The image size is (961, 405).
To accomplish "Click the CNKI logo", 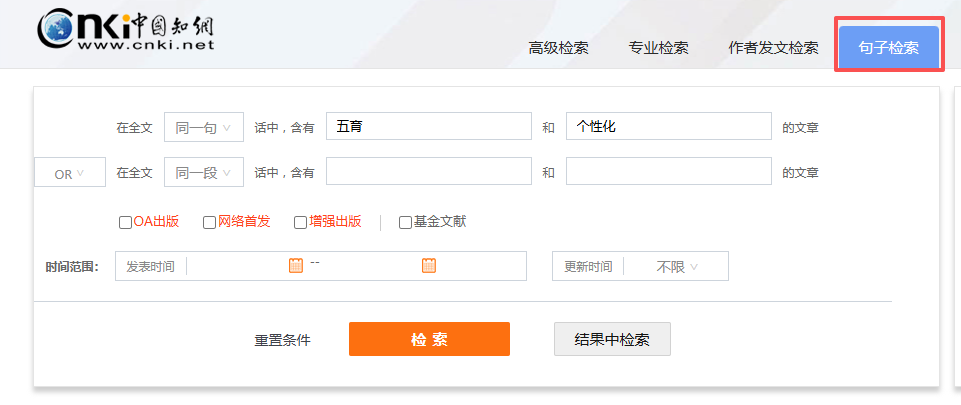I will point(126,32).
